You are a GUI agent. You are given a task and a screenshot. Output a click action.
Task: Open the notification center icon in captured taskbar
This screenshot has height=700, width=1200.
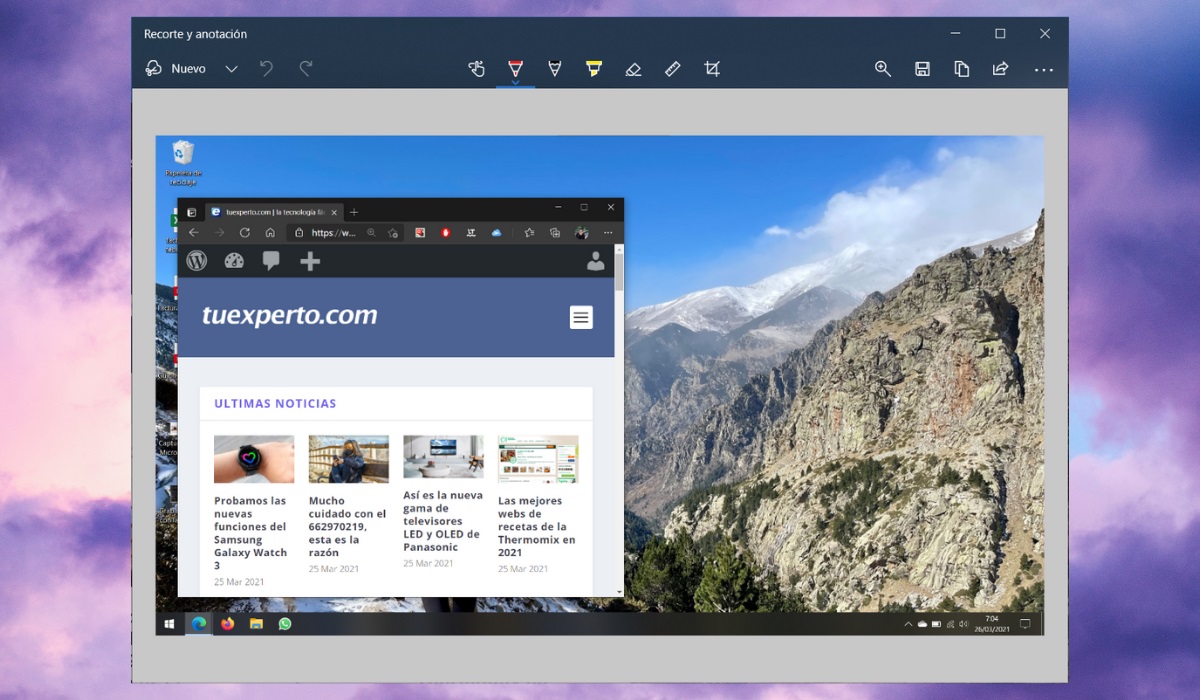click(x=1024, y=624)
